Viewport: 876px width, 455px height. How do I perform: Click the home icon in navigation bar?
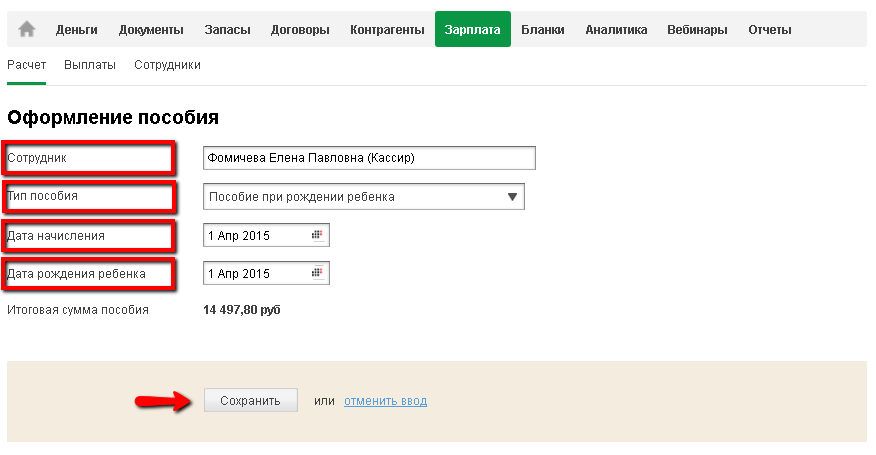pyautogui.click(x=27, y=29)
